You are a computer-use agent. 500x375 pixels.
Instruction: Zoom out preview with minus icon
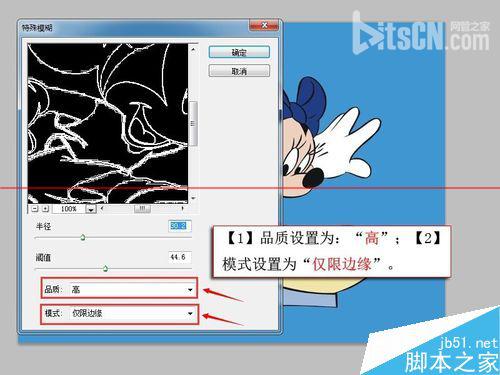[x=35, y=209]
